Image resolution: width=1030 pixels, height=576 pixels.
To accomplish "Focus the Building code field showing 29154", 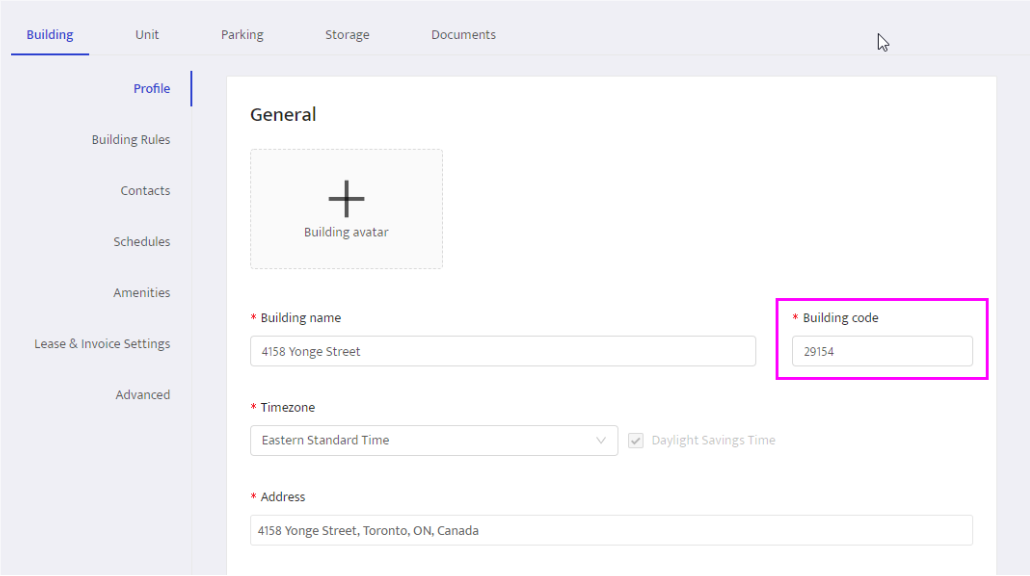I will click(x=881, y=352).
